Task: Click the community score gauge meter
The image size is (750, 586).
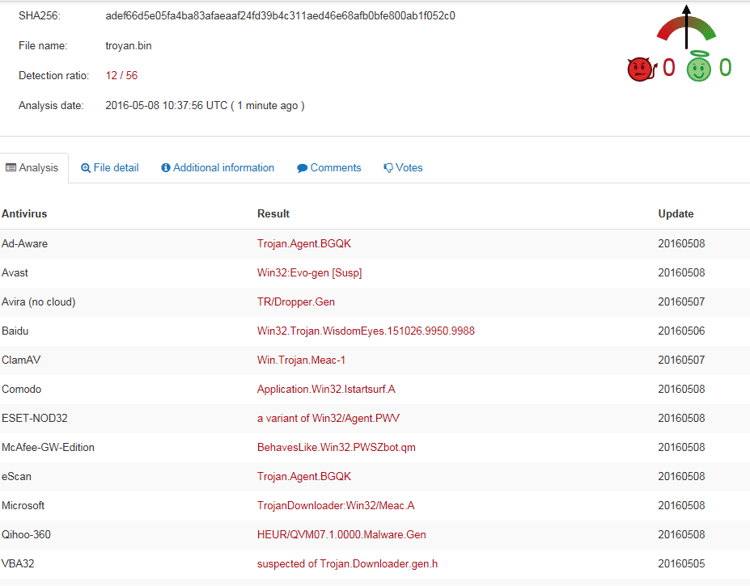Action: point(686,30)
